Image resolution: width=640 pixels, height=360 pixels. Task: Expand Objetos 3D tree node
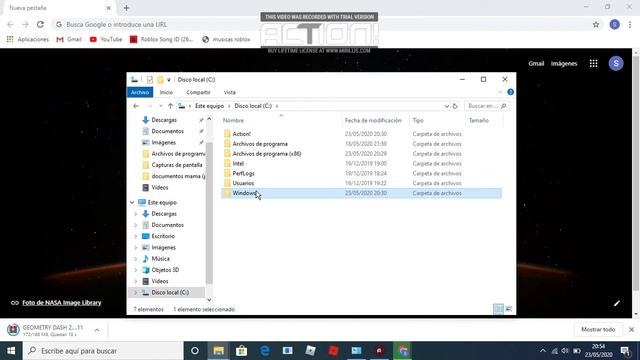click(x=136, y=270)
